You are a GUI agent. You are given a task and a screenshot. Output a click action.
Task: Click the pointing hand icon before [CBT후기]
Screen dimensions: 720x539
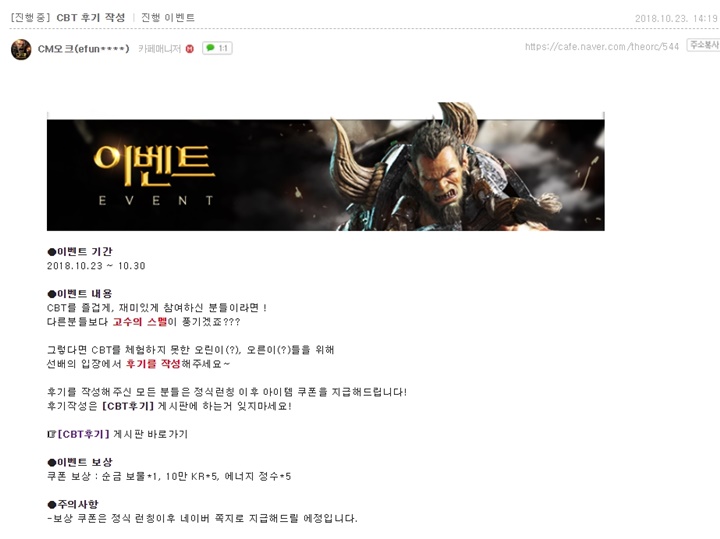click(x=51, y=434)
